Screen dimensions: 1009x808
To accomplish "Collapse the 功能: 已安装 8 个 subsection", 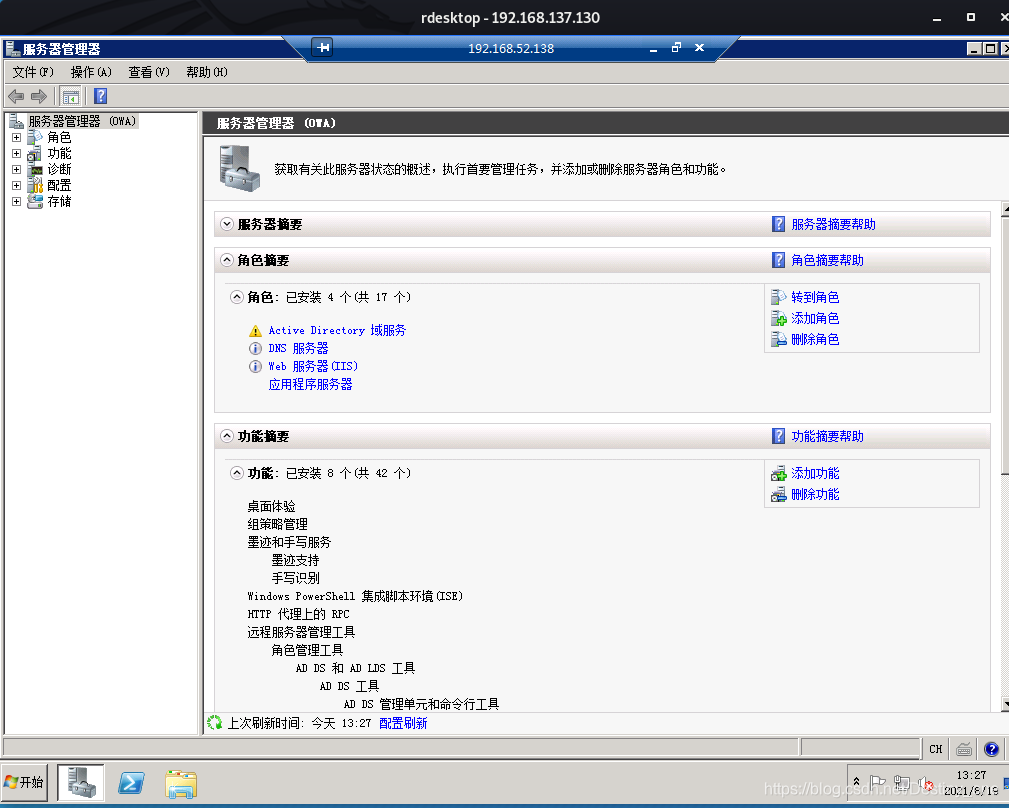I will 237,473.
